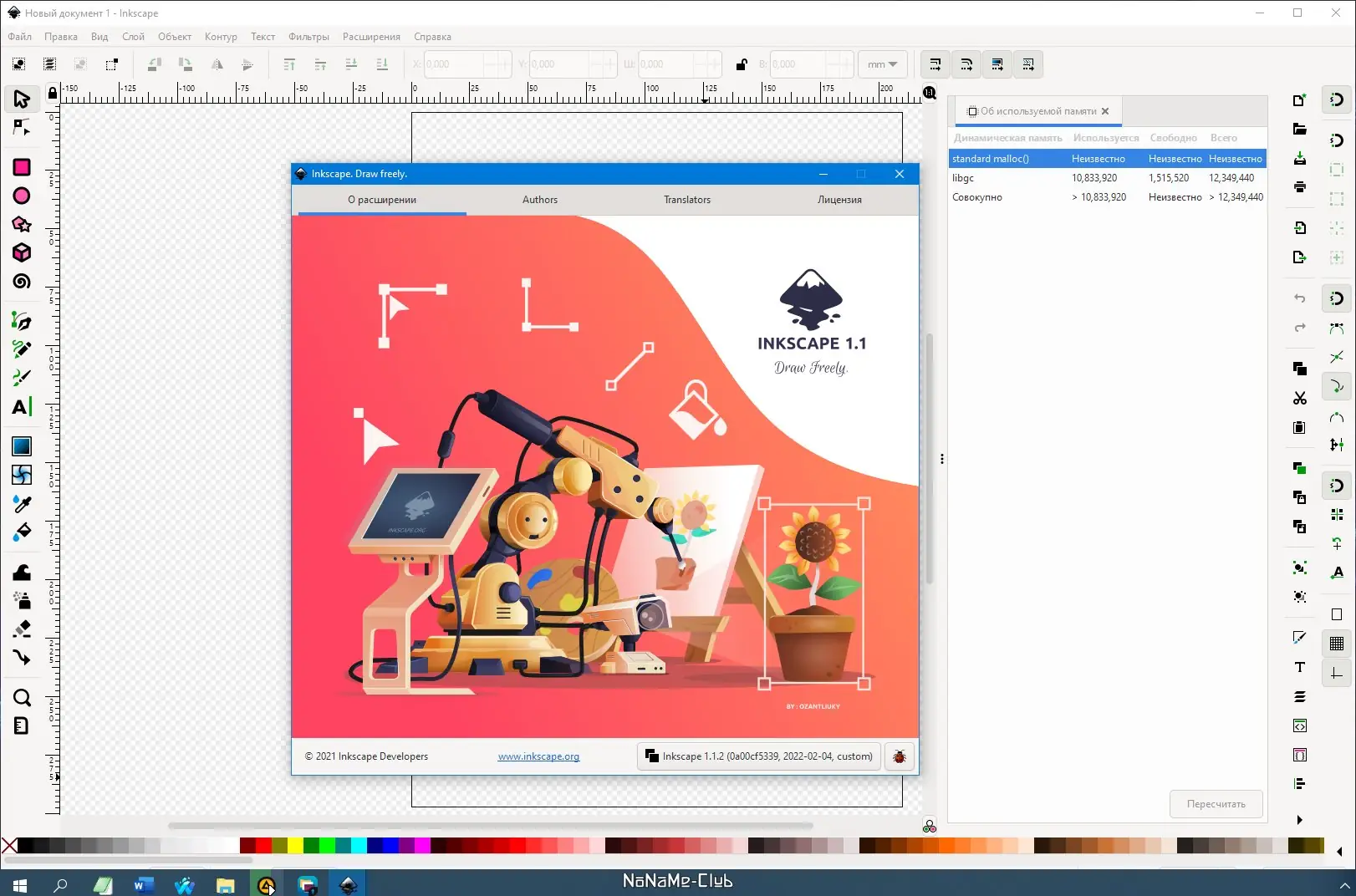Viewport: 1356px width, 896px height.
Task: Toggle moving patterns with objects
Action: [1027, 64]
